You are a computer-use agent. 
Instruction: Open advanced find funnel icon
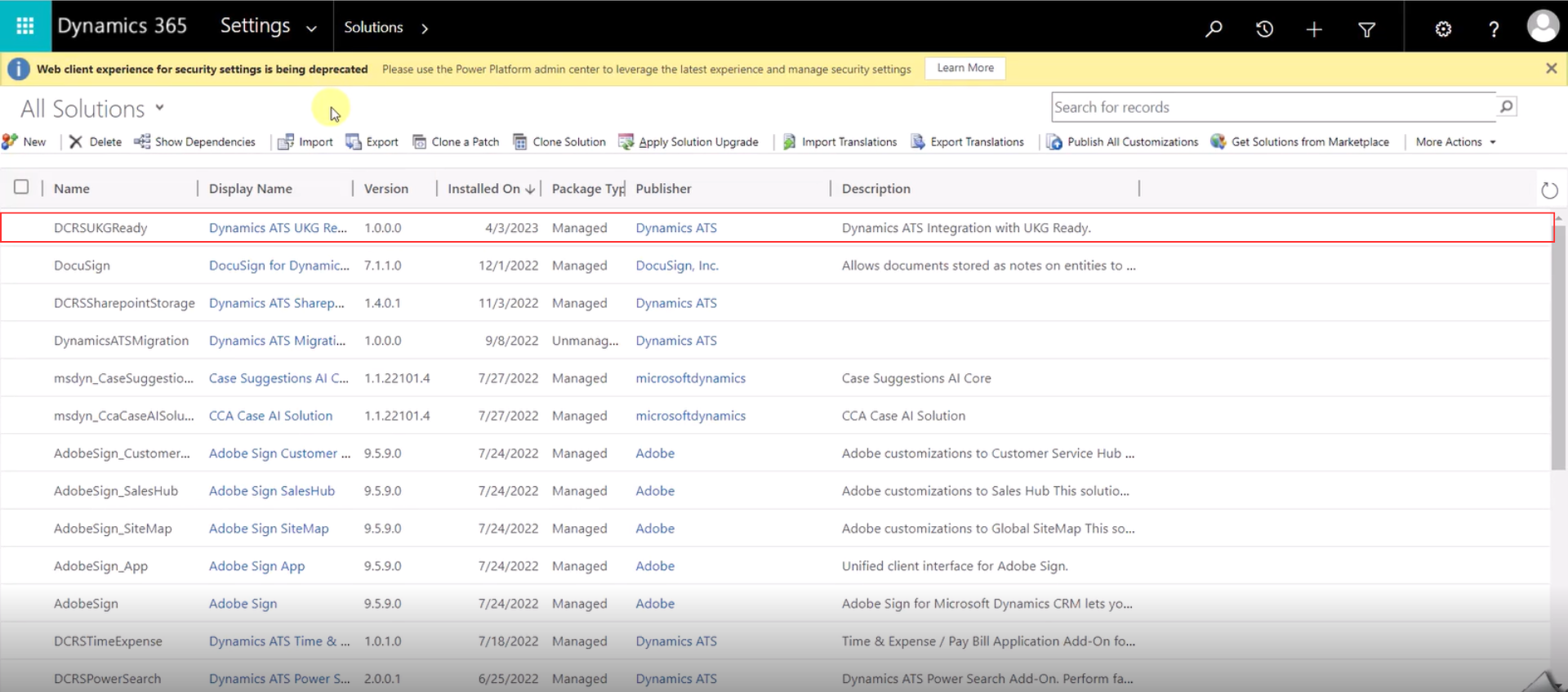tap(1366, 29)
